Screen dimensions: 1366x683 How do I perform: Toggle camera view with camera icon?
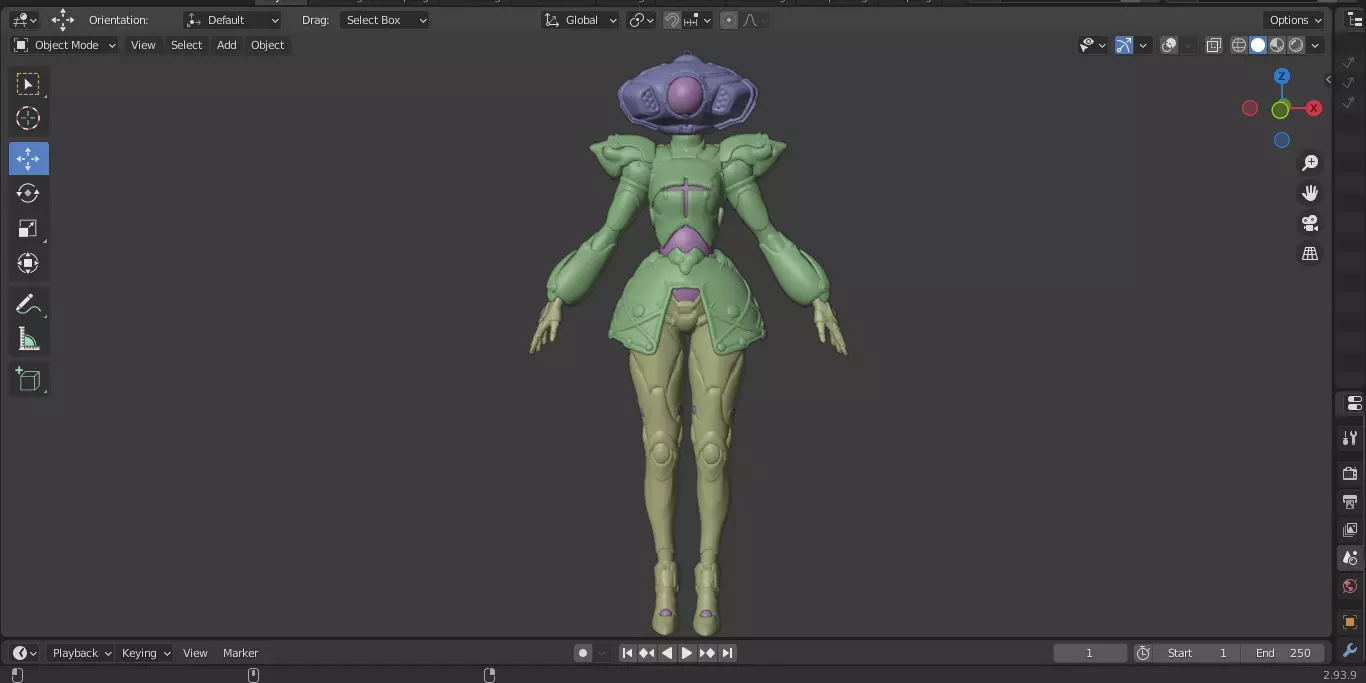pyautogui.click(x=1310, y=223)
